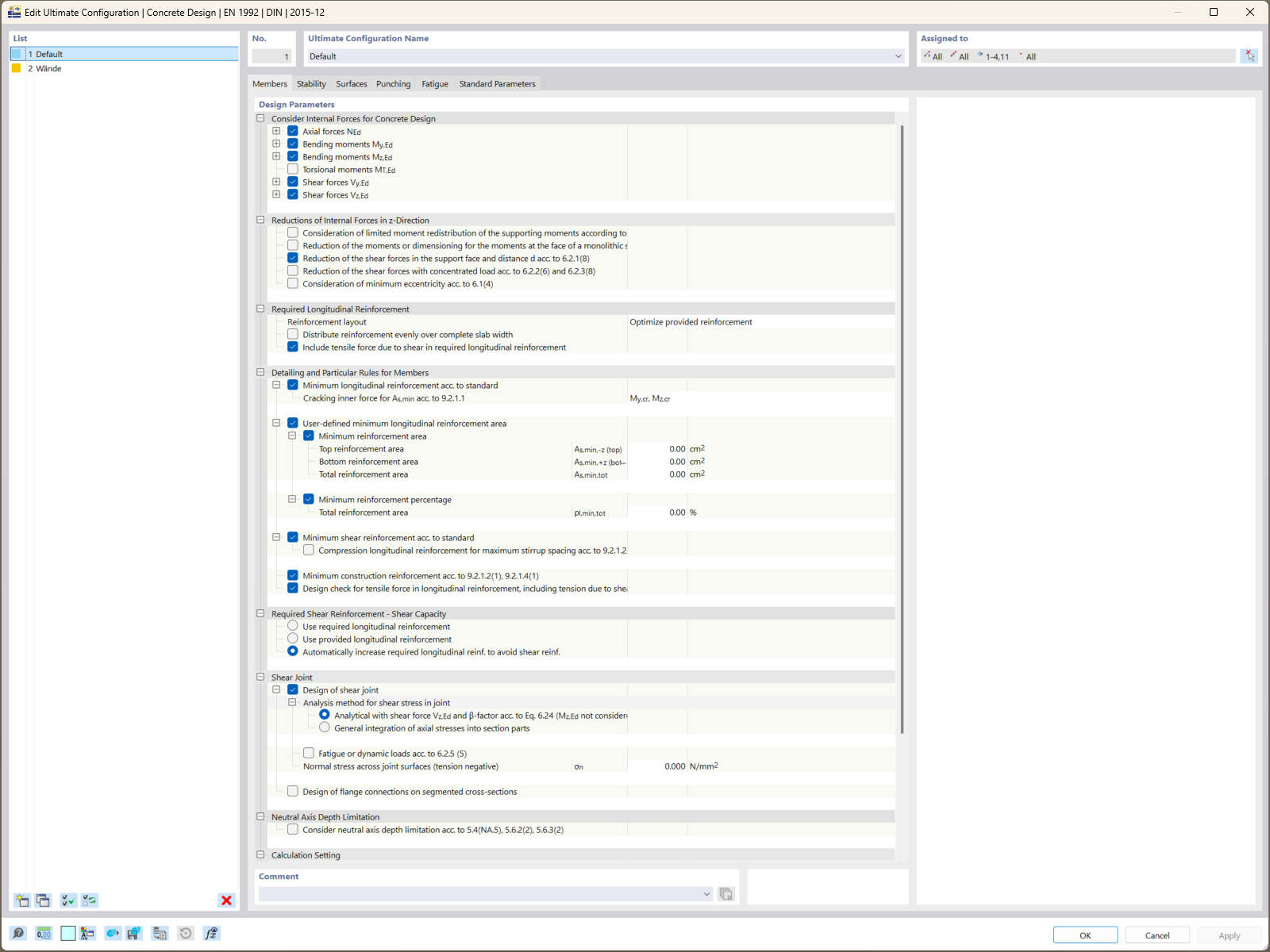
Task: Invert the configuration selection
Action: coord(89,900)
